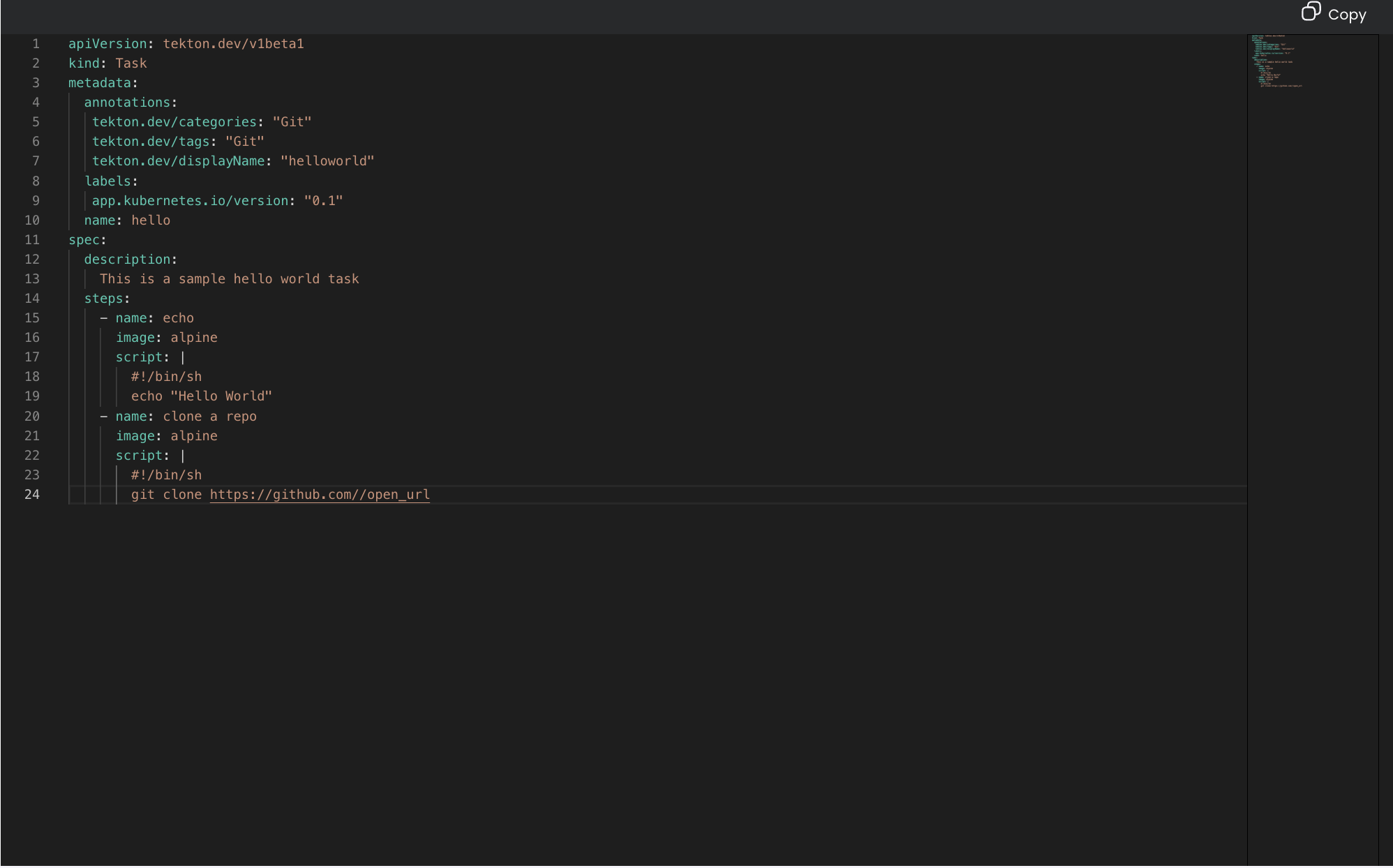The height and width of the screenshot is (868, 1393).
Task: Click the minimap code preview
Action: 1276,61
